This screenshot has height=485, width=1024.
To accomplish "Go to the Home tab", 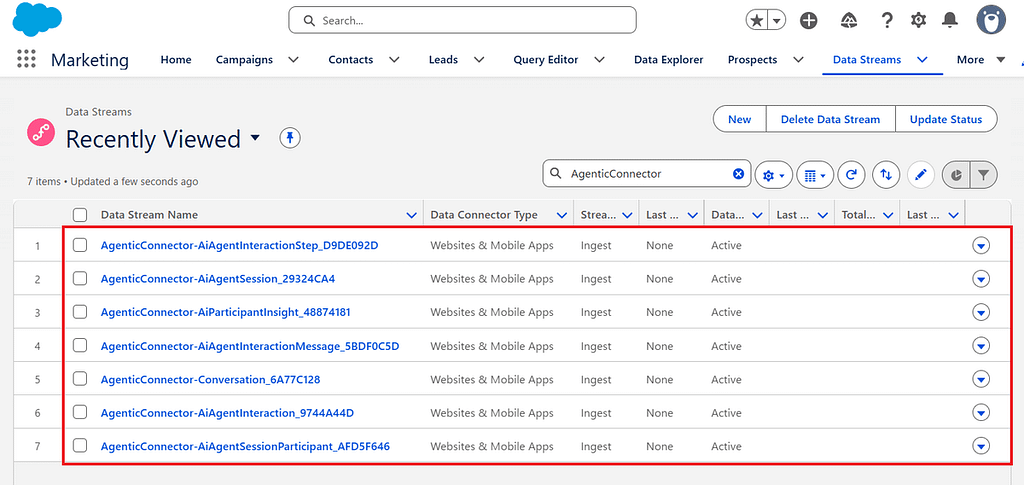I will pyautogui.click(x=176, y=59).
